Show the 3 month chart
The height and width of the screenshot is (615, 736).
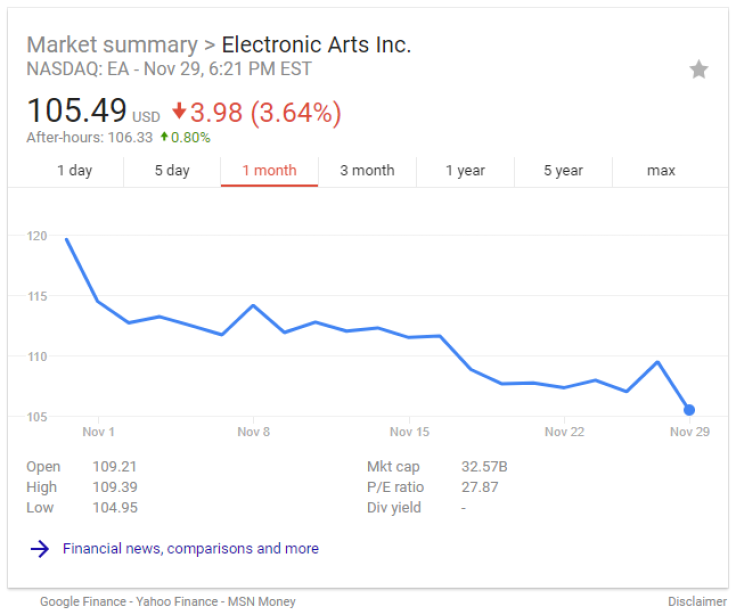pos(367,170)
